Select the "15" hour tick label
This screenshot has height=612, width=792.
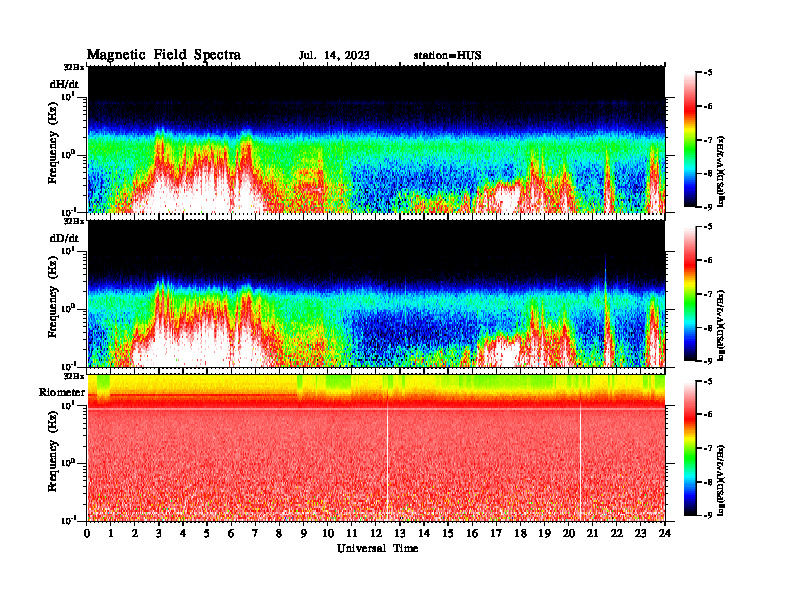[448, 533]
